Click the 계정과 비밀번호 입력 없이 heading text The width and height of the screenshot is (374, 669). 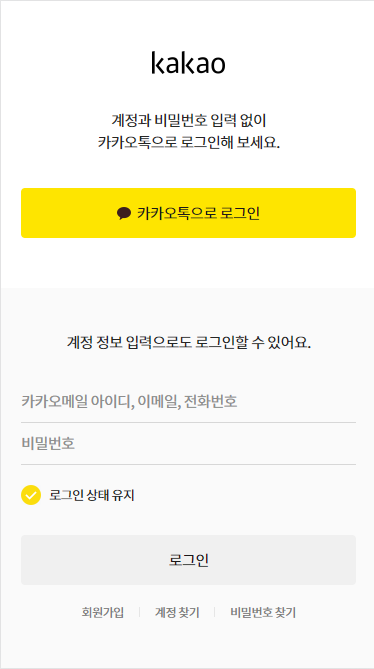pos(188,121)
